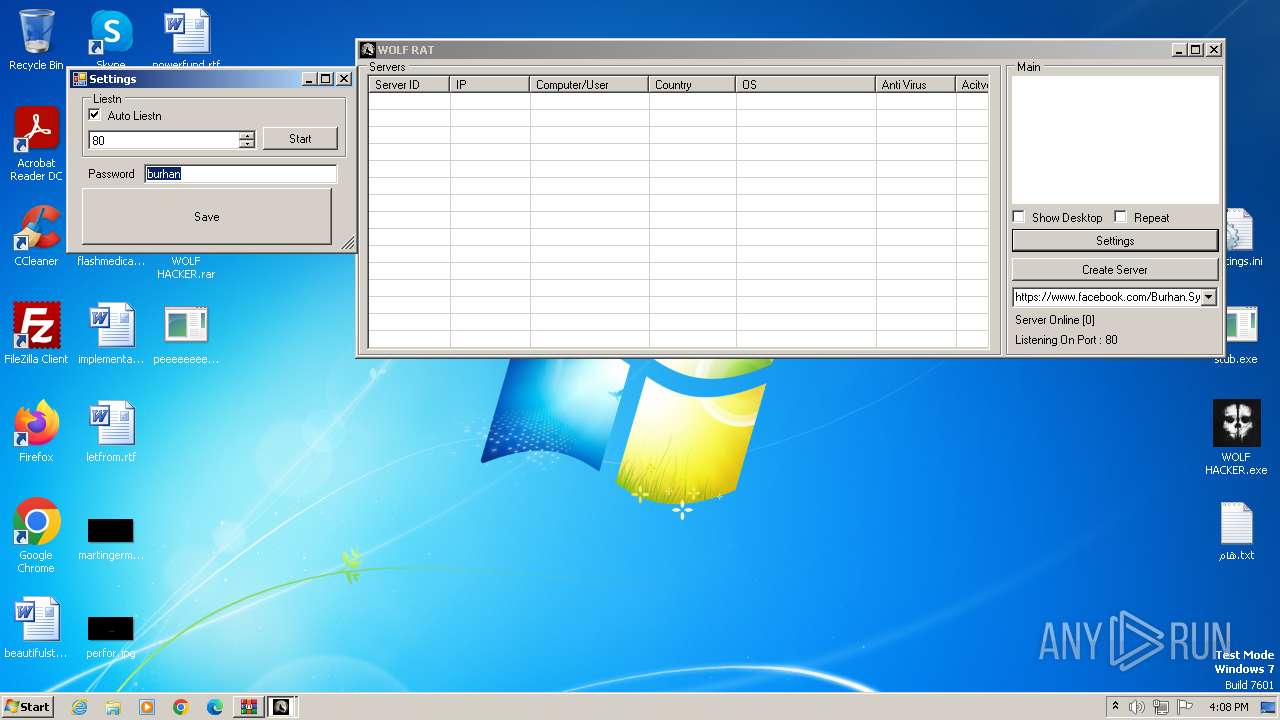Click the Main preview area in WOLF RAT

tap(1115, 140)
